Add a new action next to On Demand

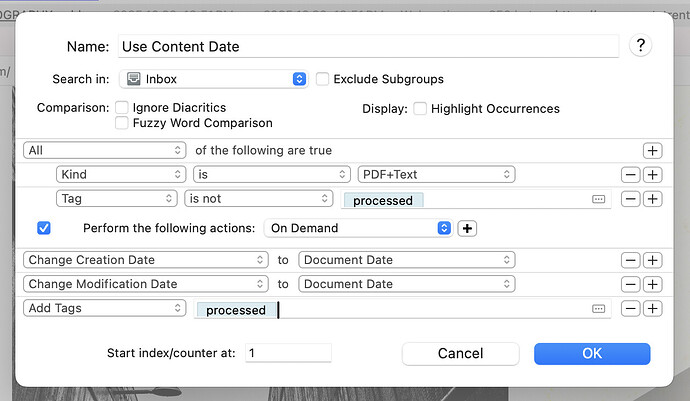467,228
